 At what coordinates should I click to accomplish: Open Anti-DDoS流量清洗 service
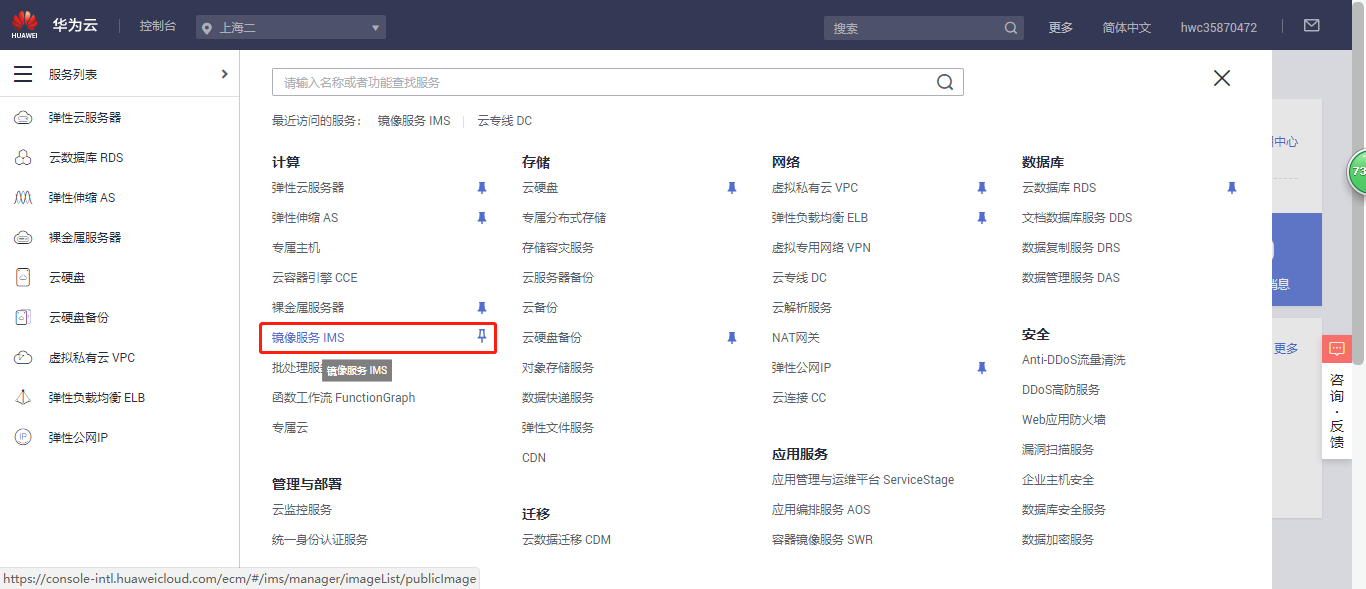point(1073,360)
